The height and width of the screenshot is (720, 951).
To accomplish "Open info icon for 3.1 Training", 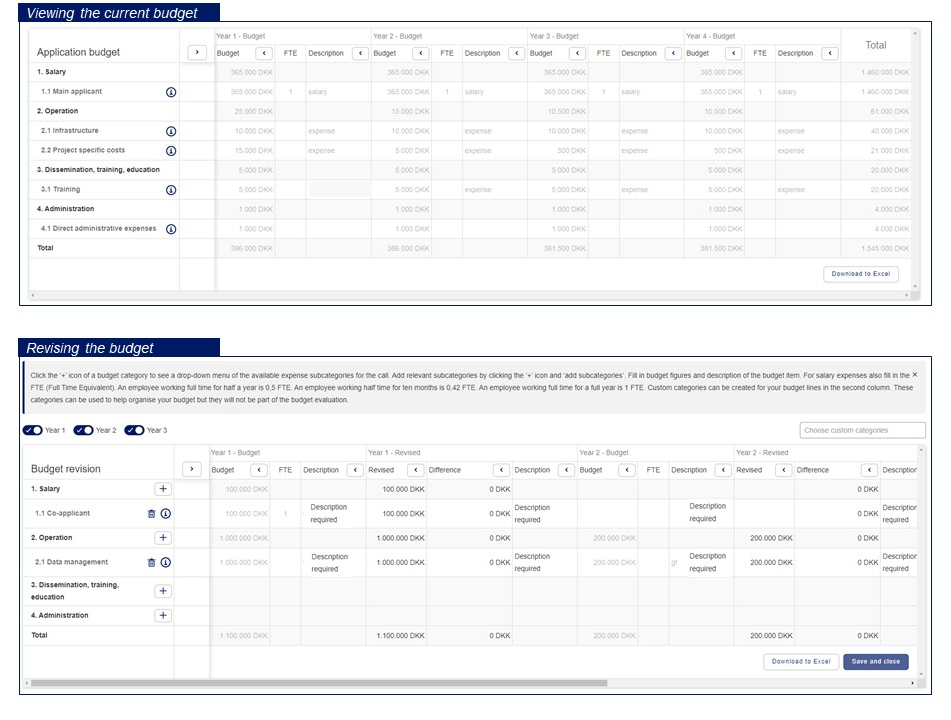I will click(x=171, y=190).
